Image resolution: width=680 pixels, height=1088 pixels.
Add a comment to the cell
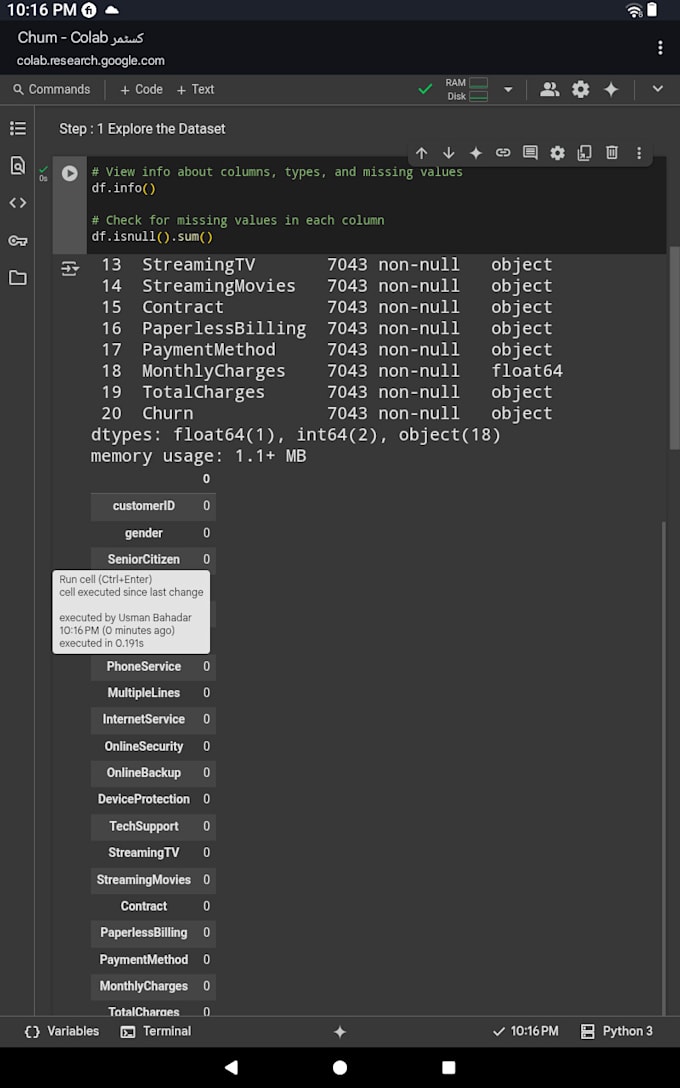[x=530, y=153]
